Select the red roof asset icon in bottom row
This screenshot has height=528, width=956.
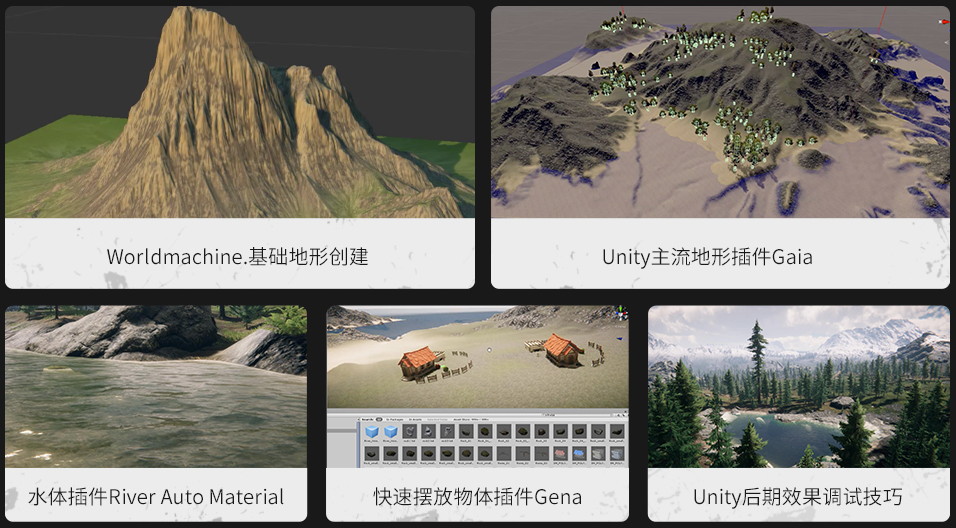pos(562,454)
